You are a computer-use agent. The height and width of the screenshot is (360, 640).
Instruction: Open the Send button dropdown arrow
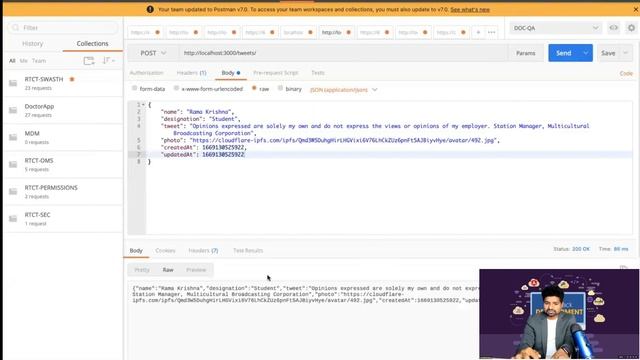(586, 53)
